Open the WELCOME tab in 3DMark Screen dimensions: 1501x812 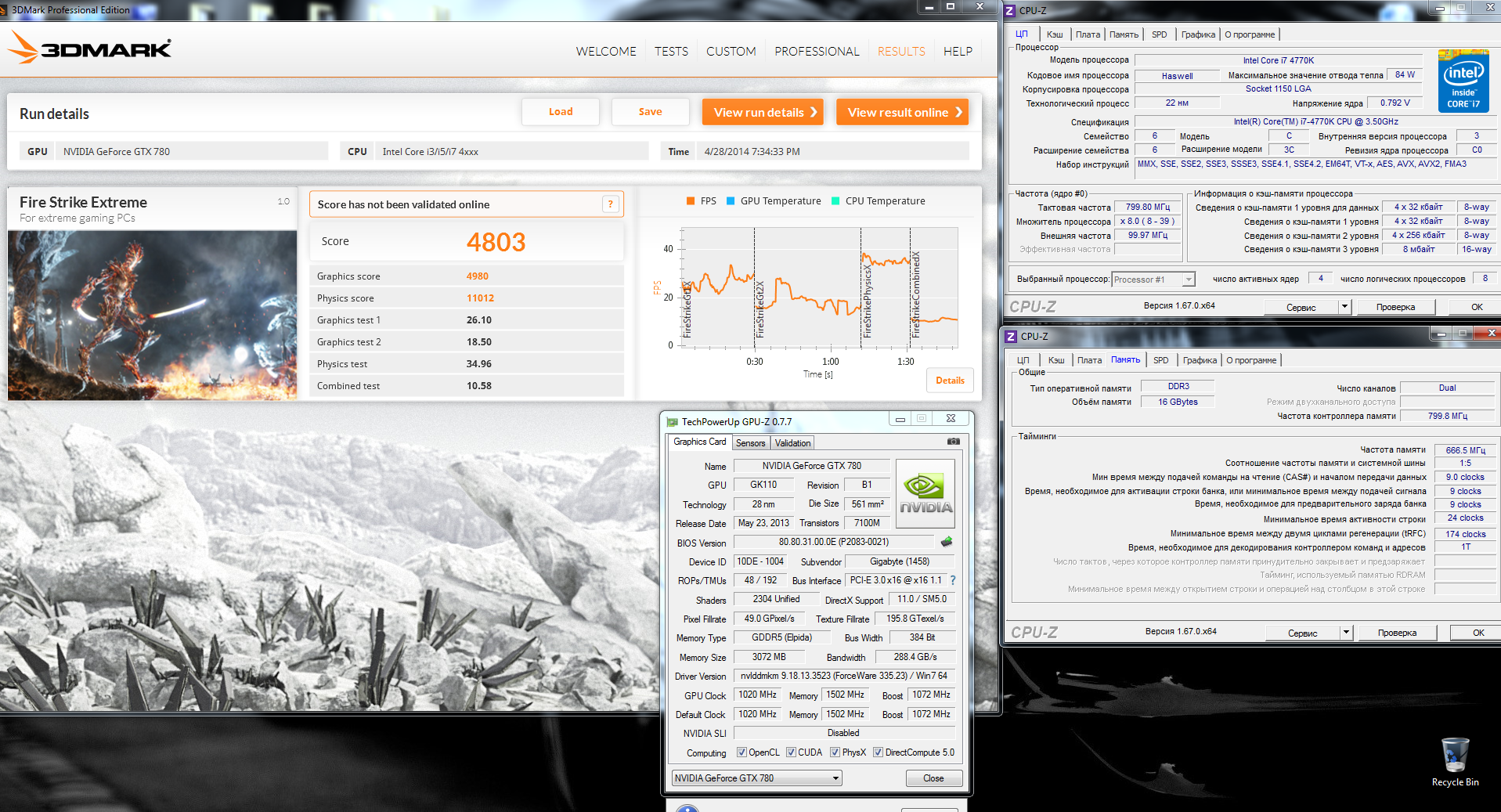[606, 52]
